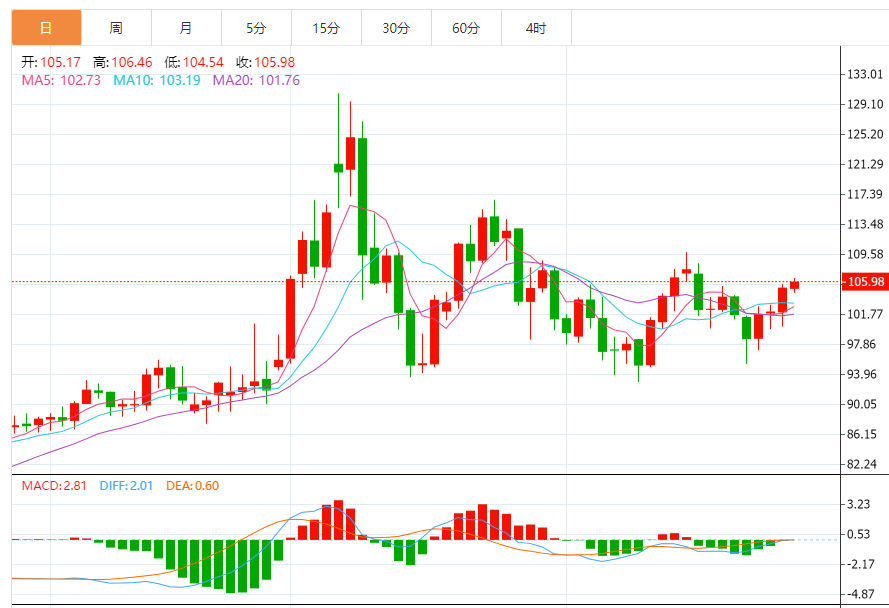This screenshot has width=889, height=608.
Task: Click the 86.15 price axis label
Action: pyautogui.click(x=861, y=434)
